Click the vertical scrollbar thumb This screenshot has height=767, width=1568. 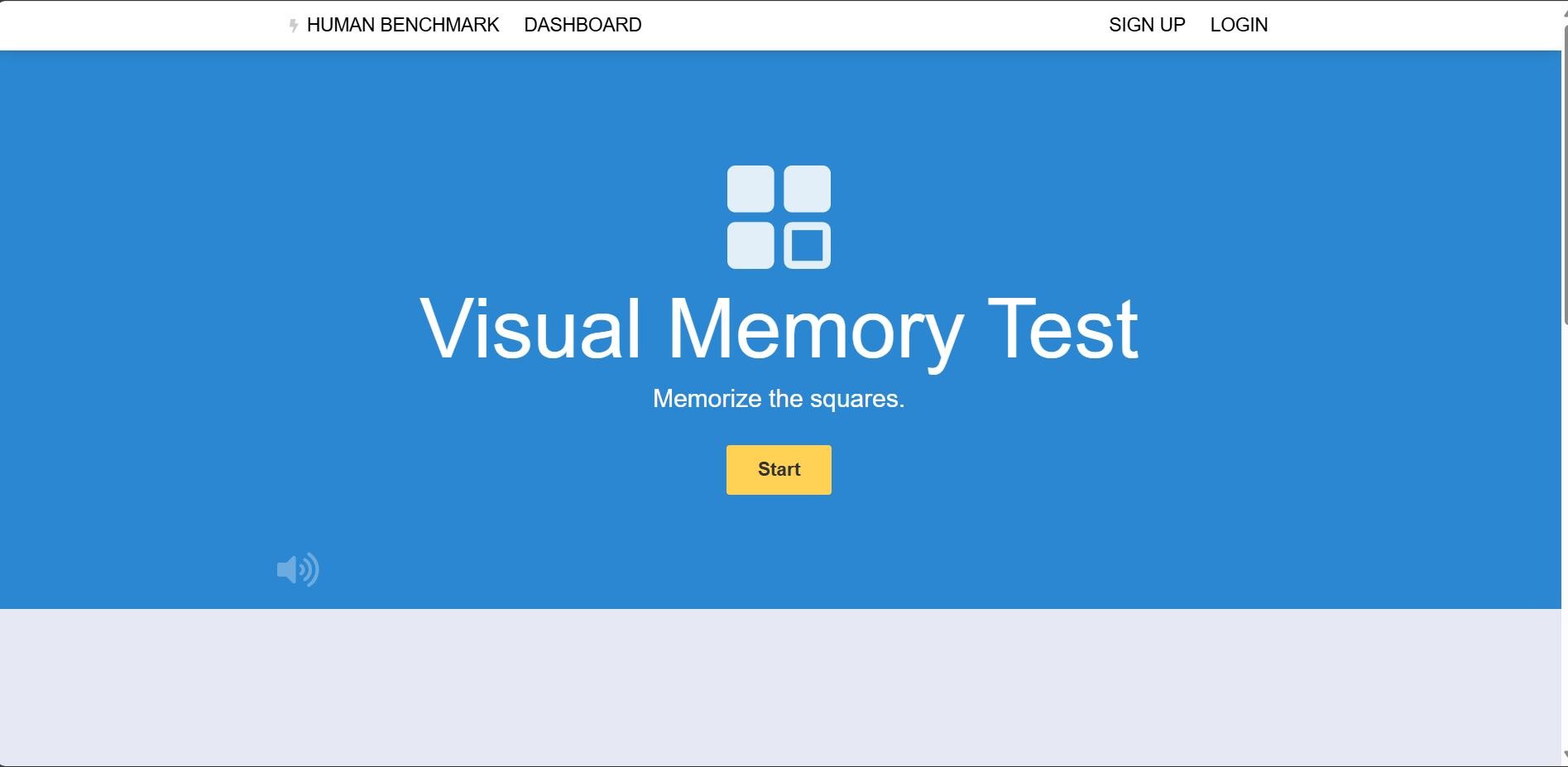pos(1564,165)
